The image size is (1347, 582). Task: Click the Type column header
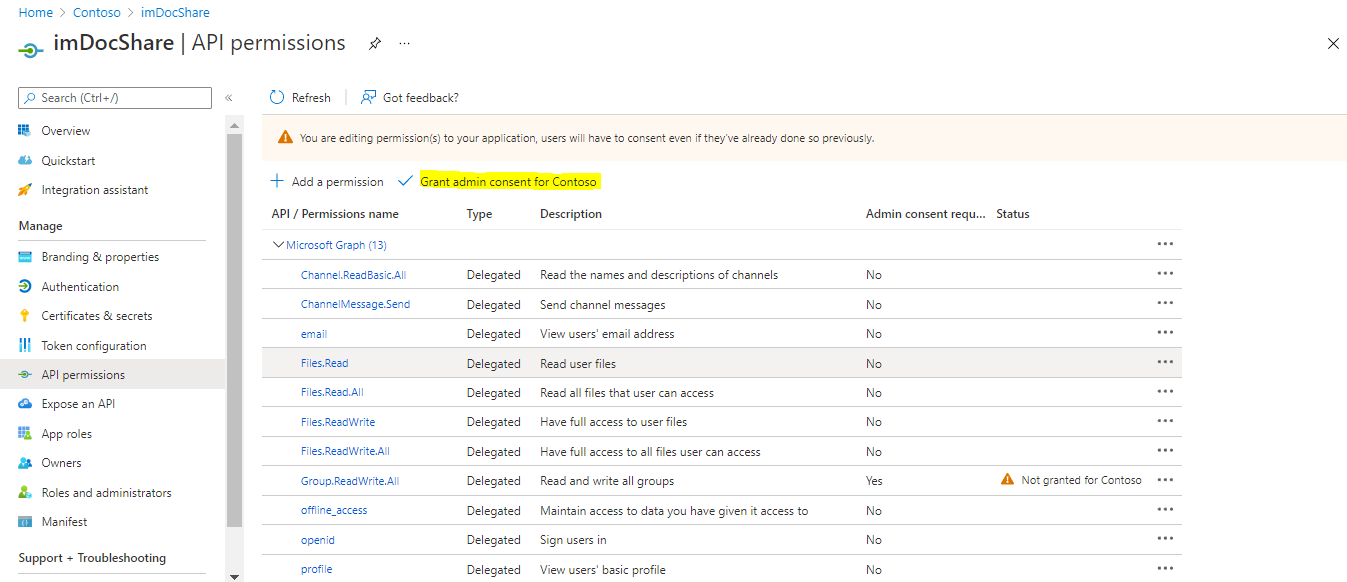[x=480, y=214]
